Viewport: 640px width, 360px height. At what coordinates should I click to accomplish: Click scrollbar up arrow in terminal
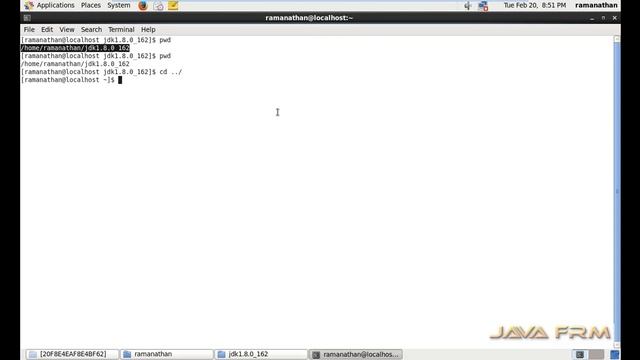[x=617, y=39]
